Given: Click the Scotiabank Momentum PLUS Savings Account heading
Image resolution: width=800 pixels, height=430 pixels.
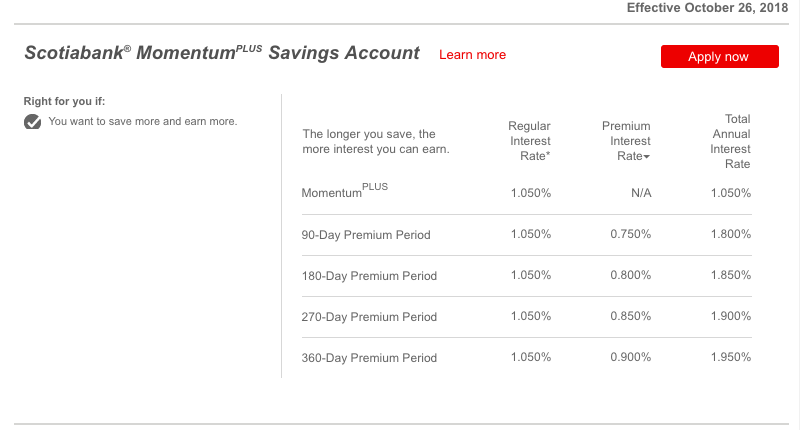Looking at the screenshot, I should (221, 54).
